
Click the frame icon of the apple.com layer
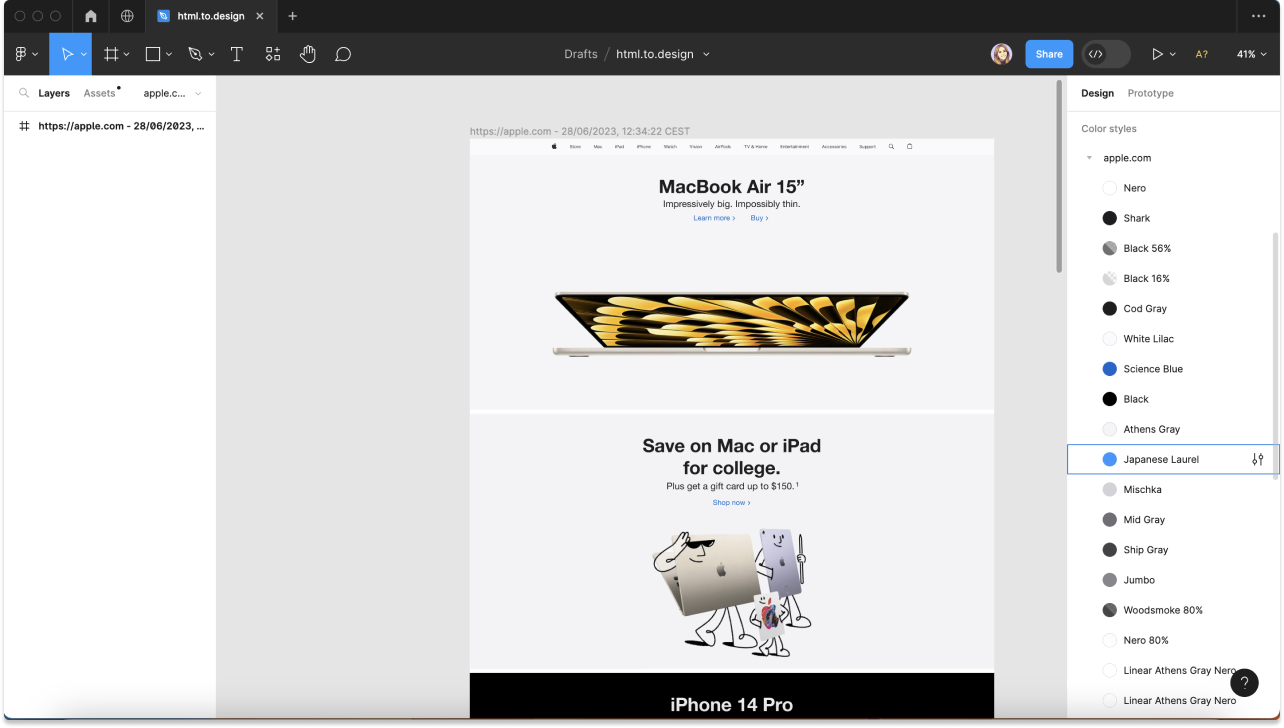[24, 126]
